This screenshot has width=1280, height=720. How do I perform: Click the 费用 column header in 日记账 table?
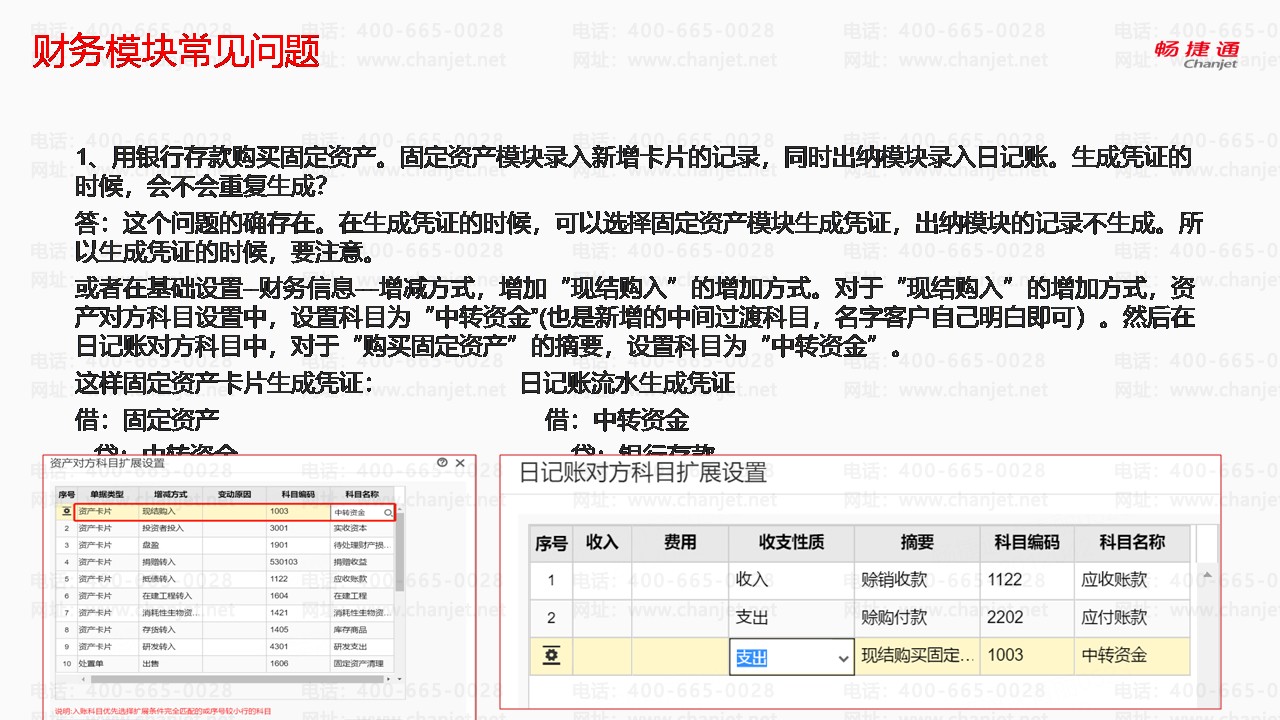click(x=680, y=543)
